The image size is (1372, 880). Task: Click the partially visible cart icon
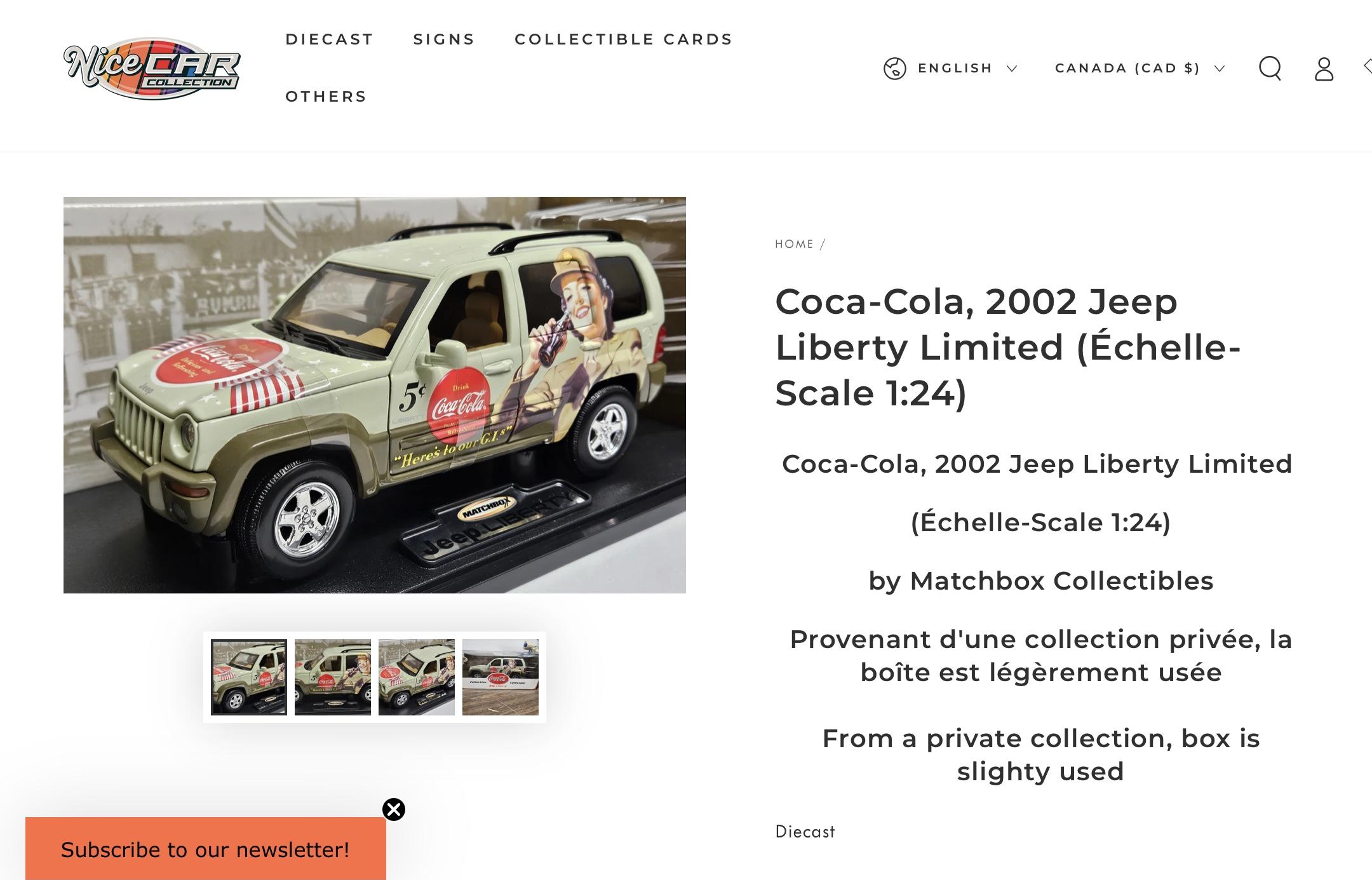pos(1367,66)
